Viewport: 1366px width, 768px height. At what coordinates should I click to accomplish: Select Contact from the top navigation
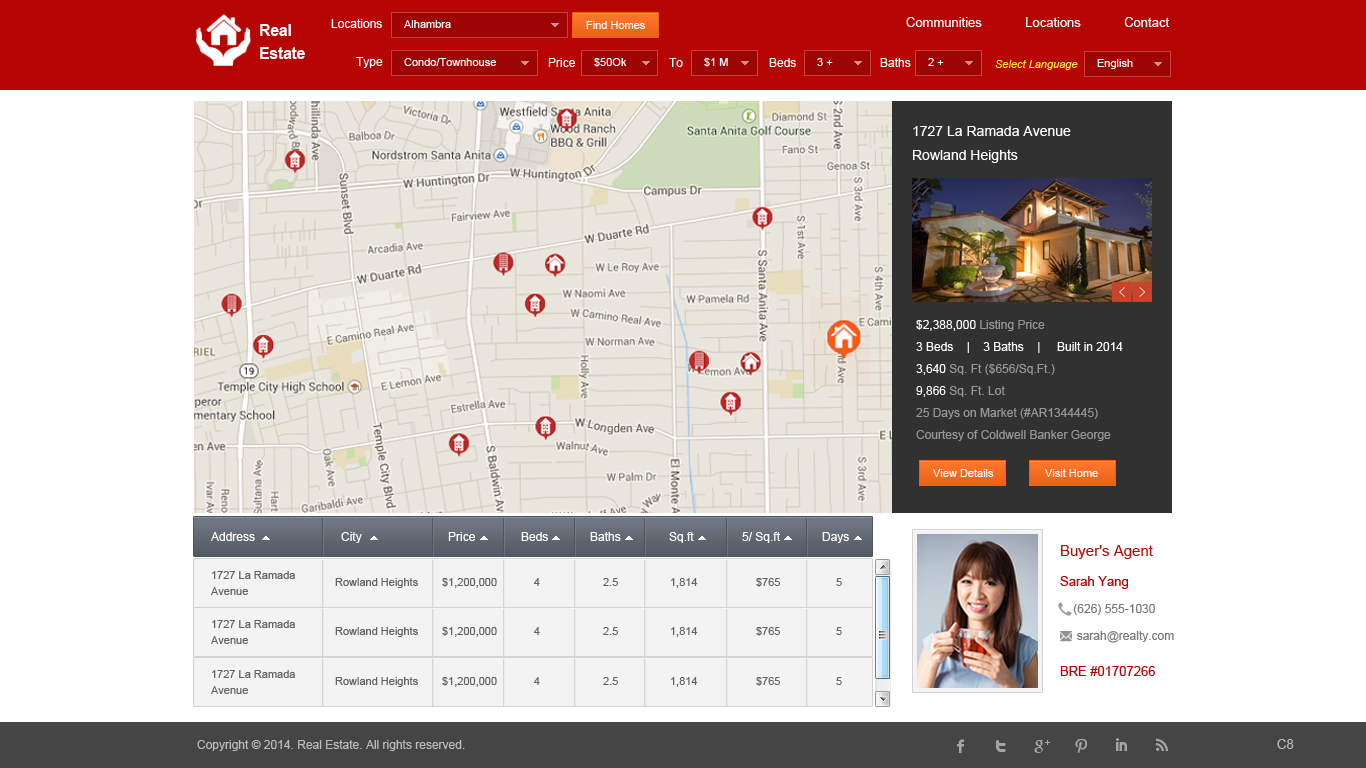1146,22
